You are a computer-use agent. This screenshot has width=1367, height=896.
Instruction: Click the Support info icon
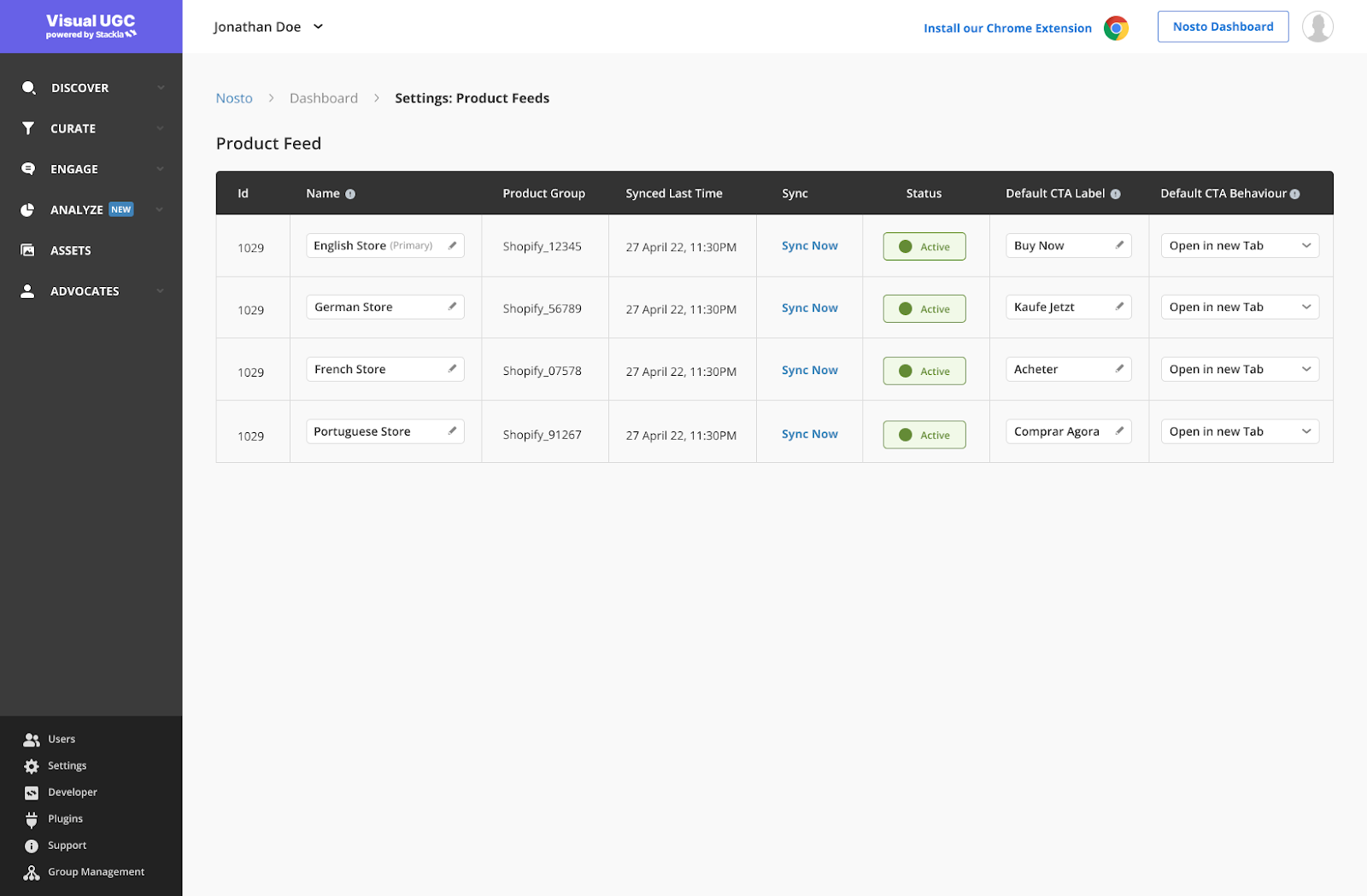[32, 846]
